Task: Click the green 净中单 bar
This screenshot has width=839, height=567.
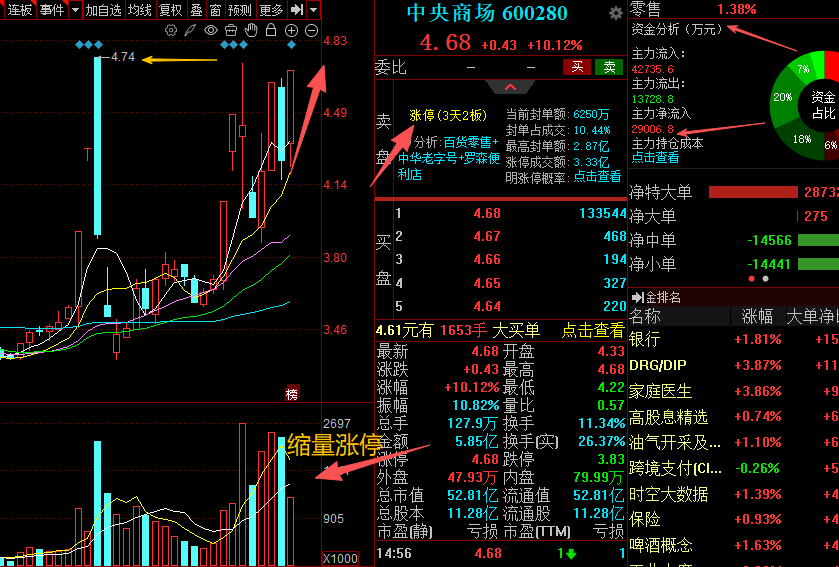Action: [x=818, y=240]
